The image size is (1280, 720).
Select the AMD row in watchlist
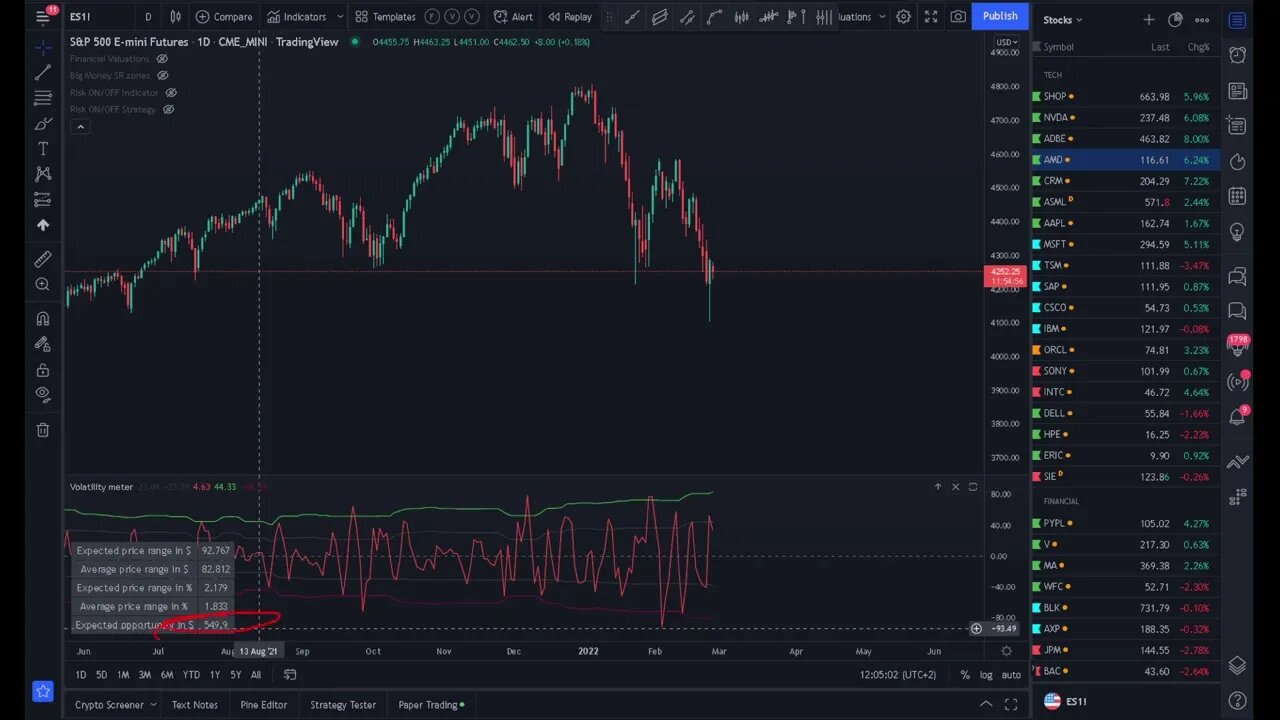(x=1125, y=160)
